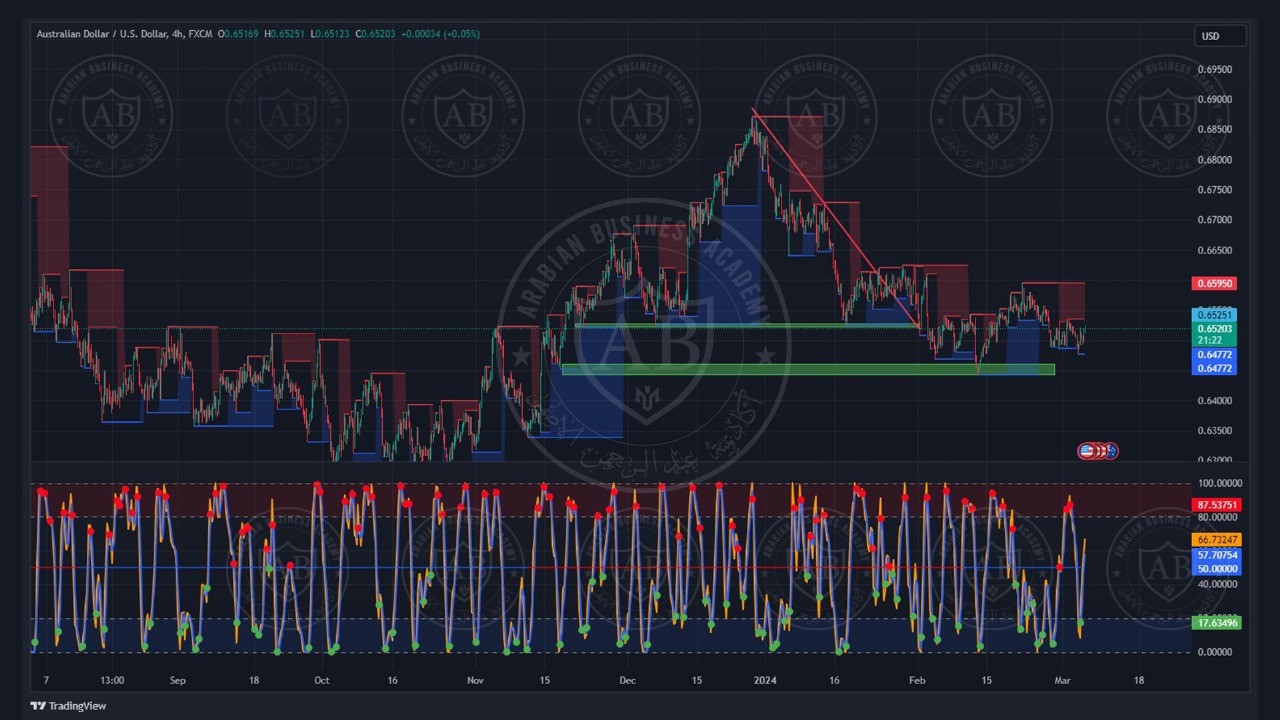This screenshot has height=720, width=1280.
Task: Click the red 0.65950 price label
Action: [1215, 284]
